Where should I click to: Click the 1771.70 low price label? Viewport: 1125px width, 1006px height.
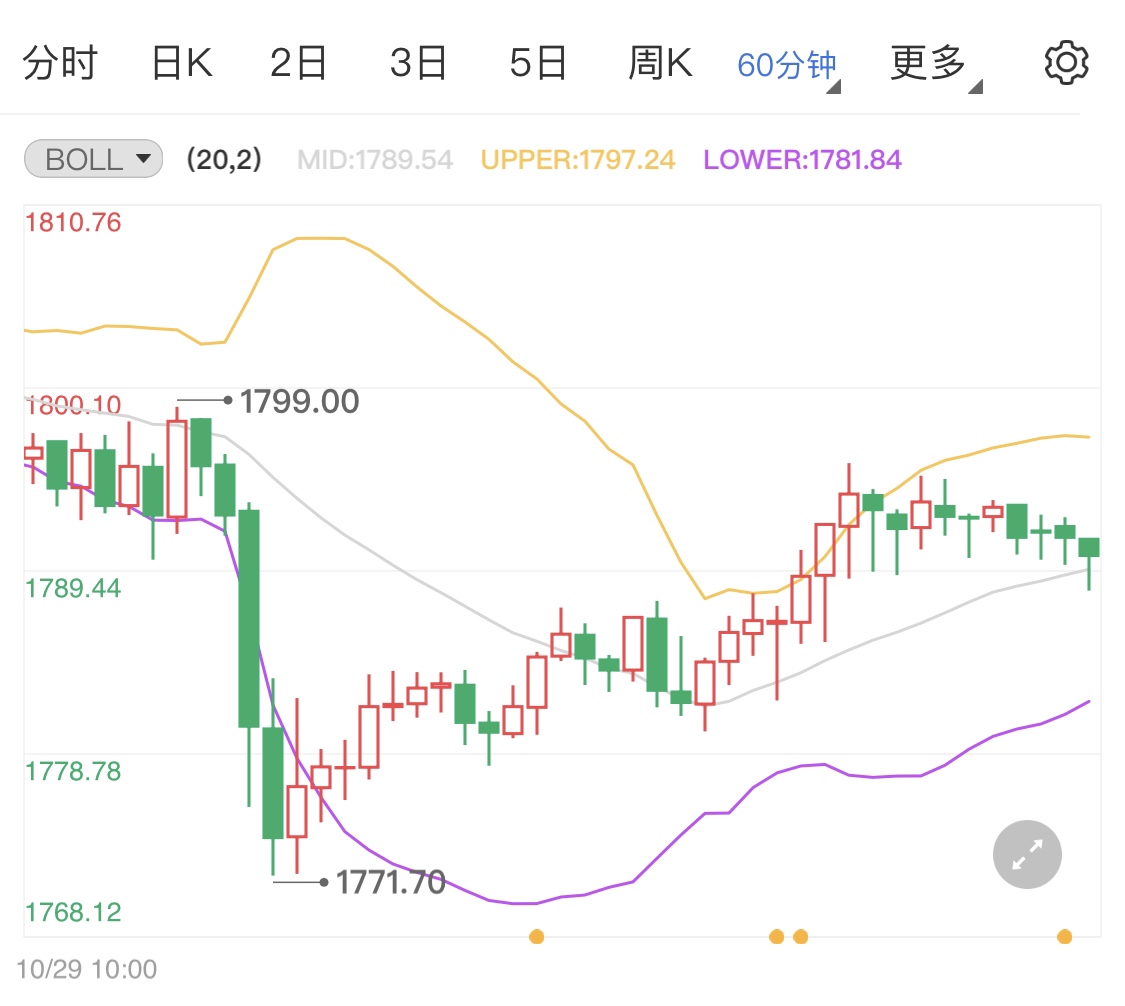391,882
